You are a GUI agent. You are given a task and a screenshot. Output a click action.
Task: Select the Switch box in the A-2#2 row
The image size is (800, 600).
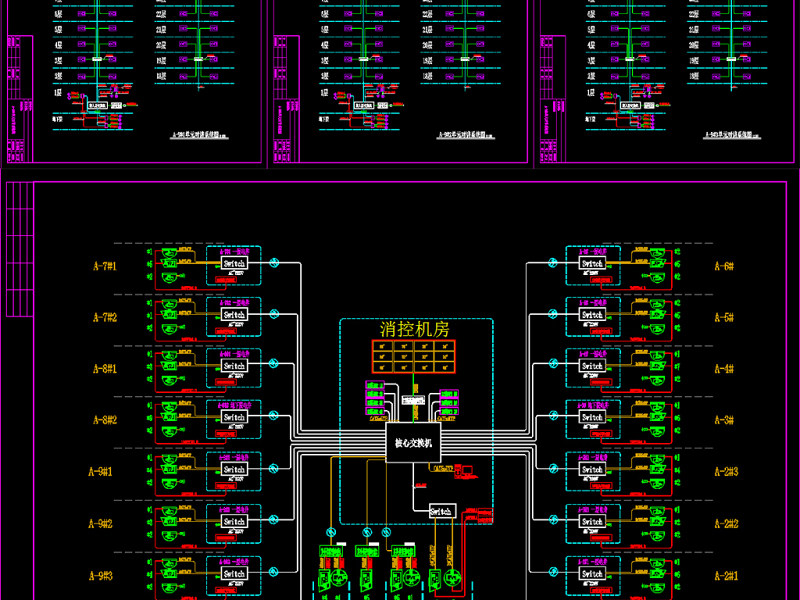coord(592,521)
